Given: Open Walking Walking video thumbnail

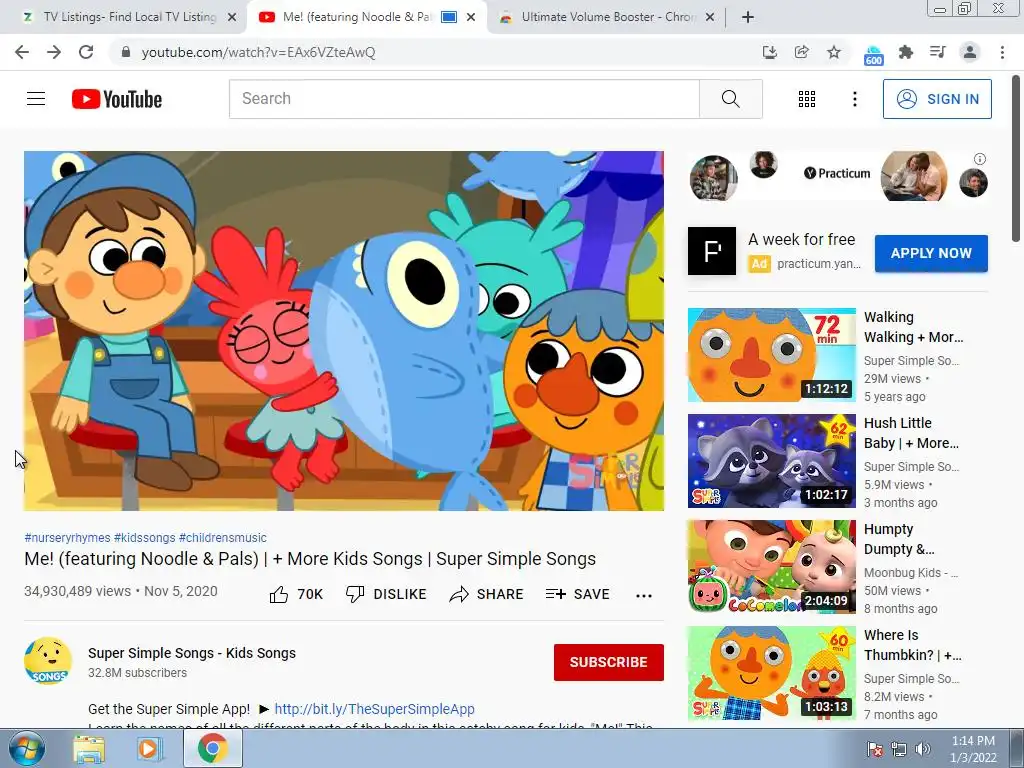Looking at the screenshot, I should coord(772,355).
